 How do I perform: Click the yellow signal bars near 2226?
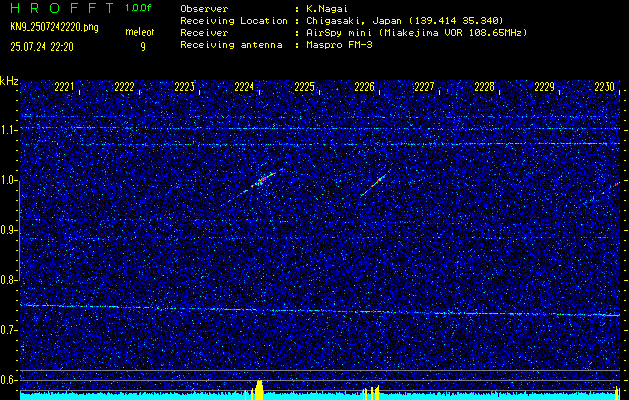pos(371,392)
